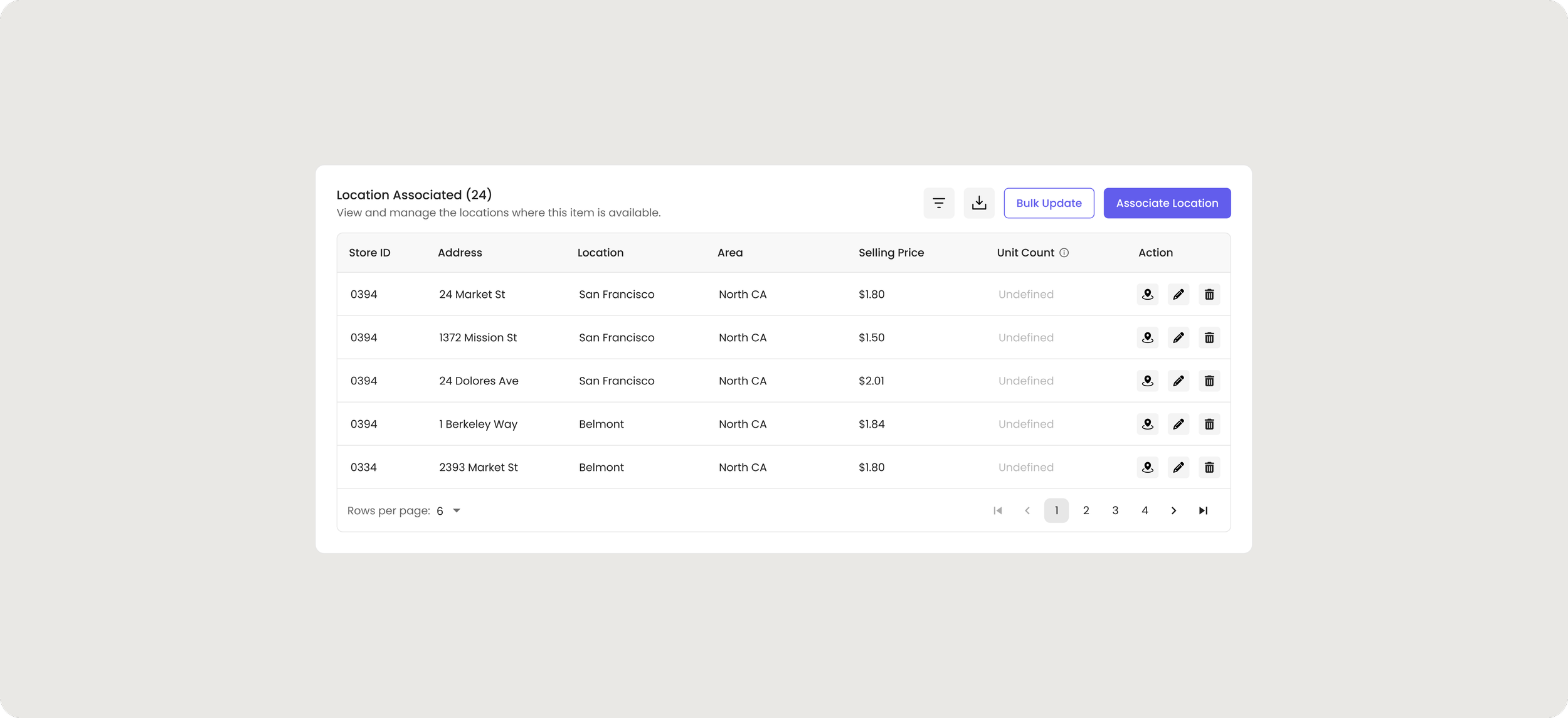The height and width of the screenshot is (718, 1568).
Task: Delete the 2393 Market St row
Action: [x=1209, y=467]
